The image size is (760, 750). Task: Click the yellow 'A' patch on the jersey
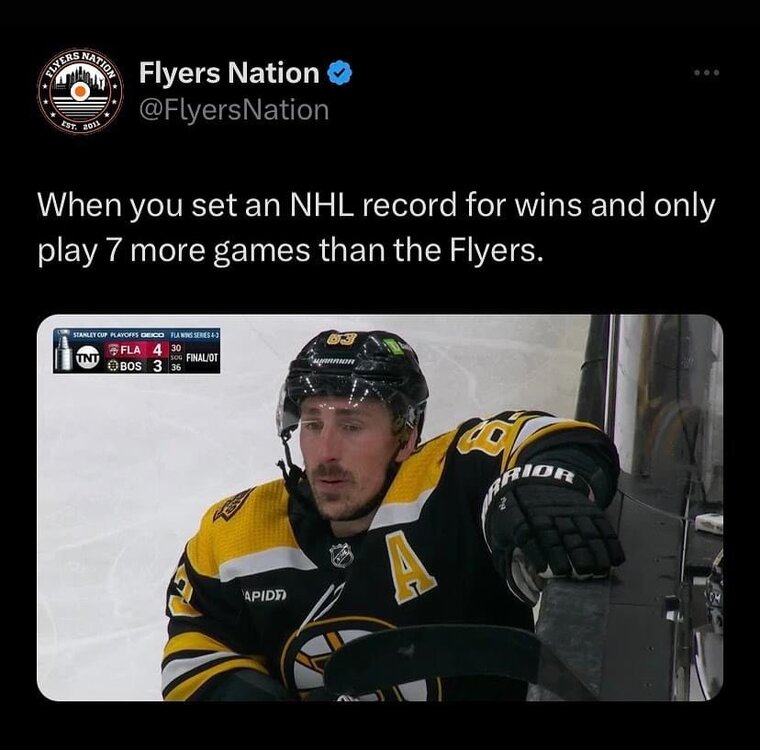click(x=411, y=568)
